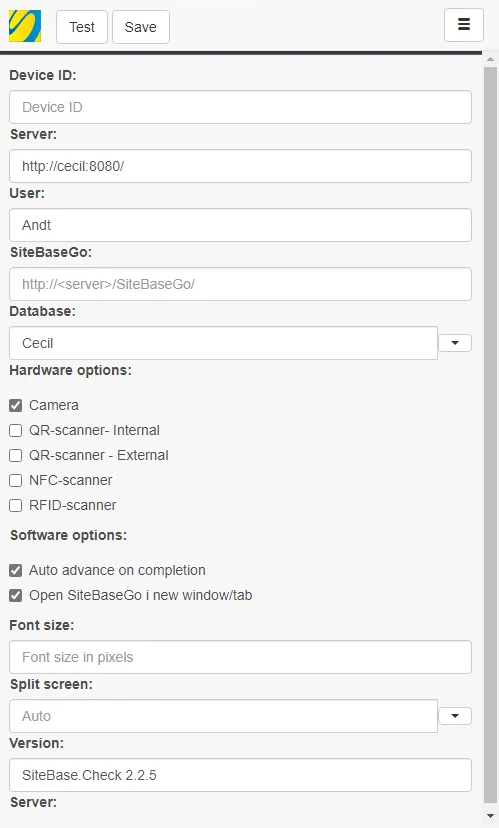Click the Split screen Auto field

[x=223, y=717]
